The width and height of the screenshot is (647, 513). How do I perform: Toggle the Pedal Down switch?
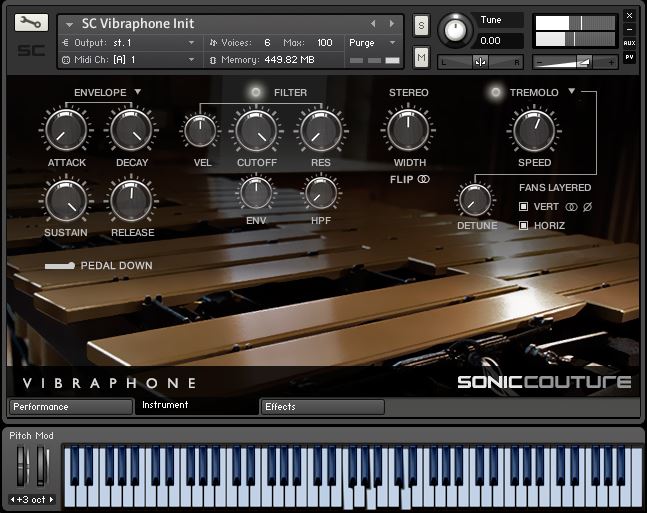click(x=60, y=266)
